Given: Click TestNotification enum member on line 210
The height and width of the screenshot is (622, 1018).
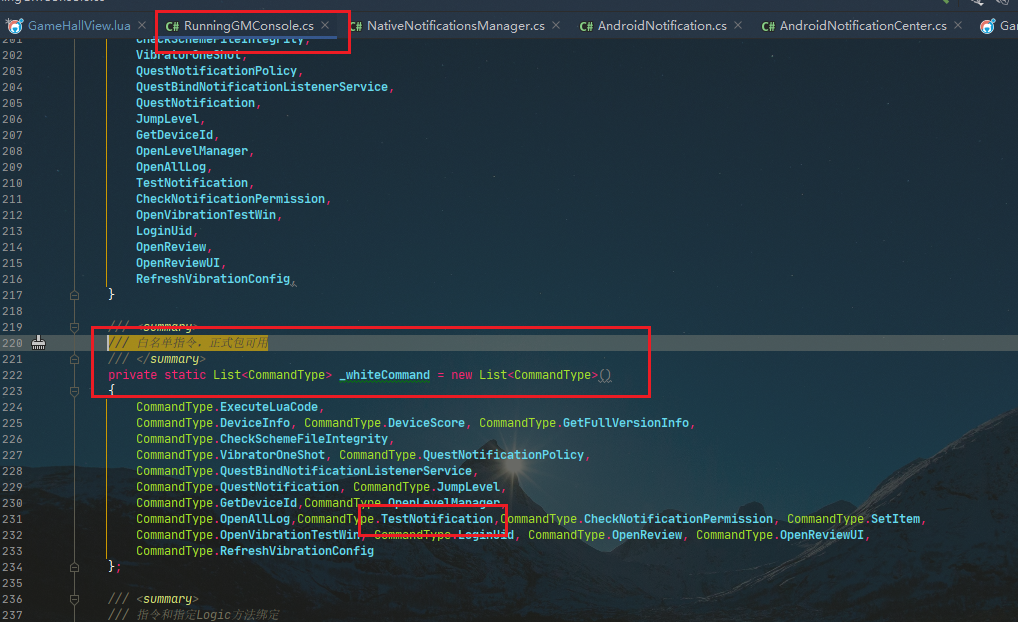Looking at the screenshot, I should pos(192,183).
